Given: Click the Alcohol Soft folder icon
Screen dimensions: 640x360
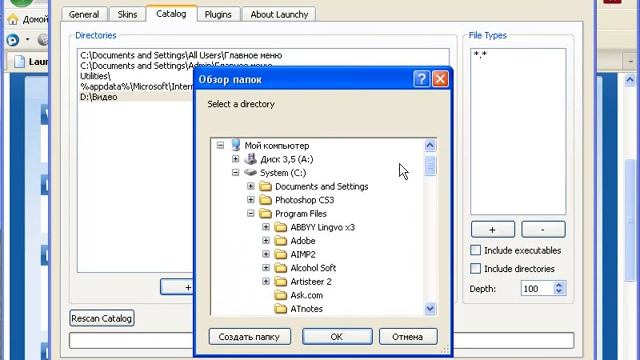Looking at the screenshot, I should [281, 268].
